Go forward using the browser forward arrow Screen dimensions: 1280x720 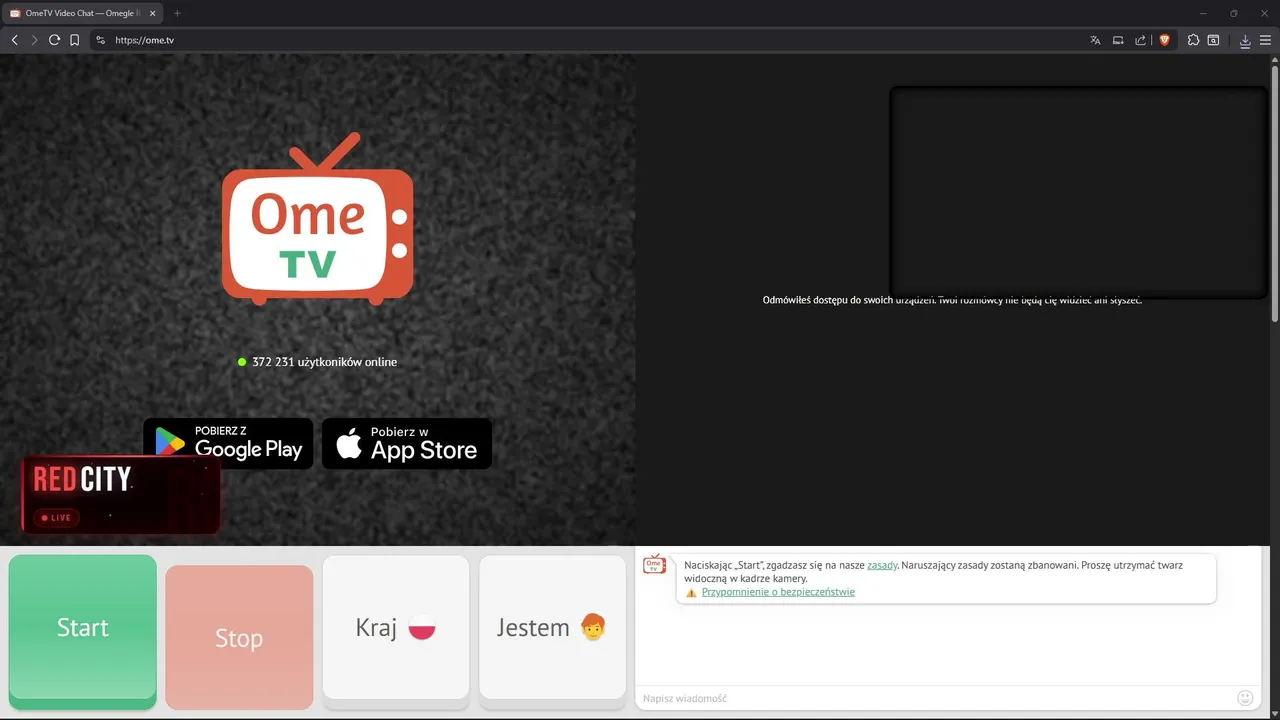[34, 40]
